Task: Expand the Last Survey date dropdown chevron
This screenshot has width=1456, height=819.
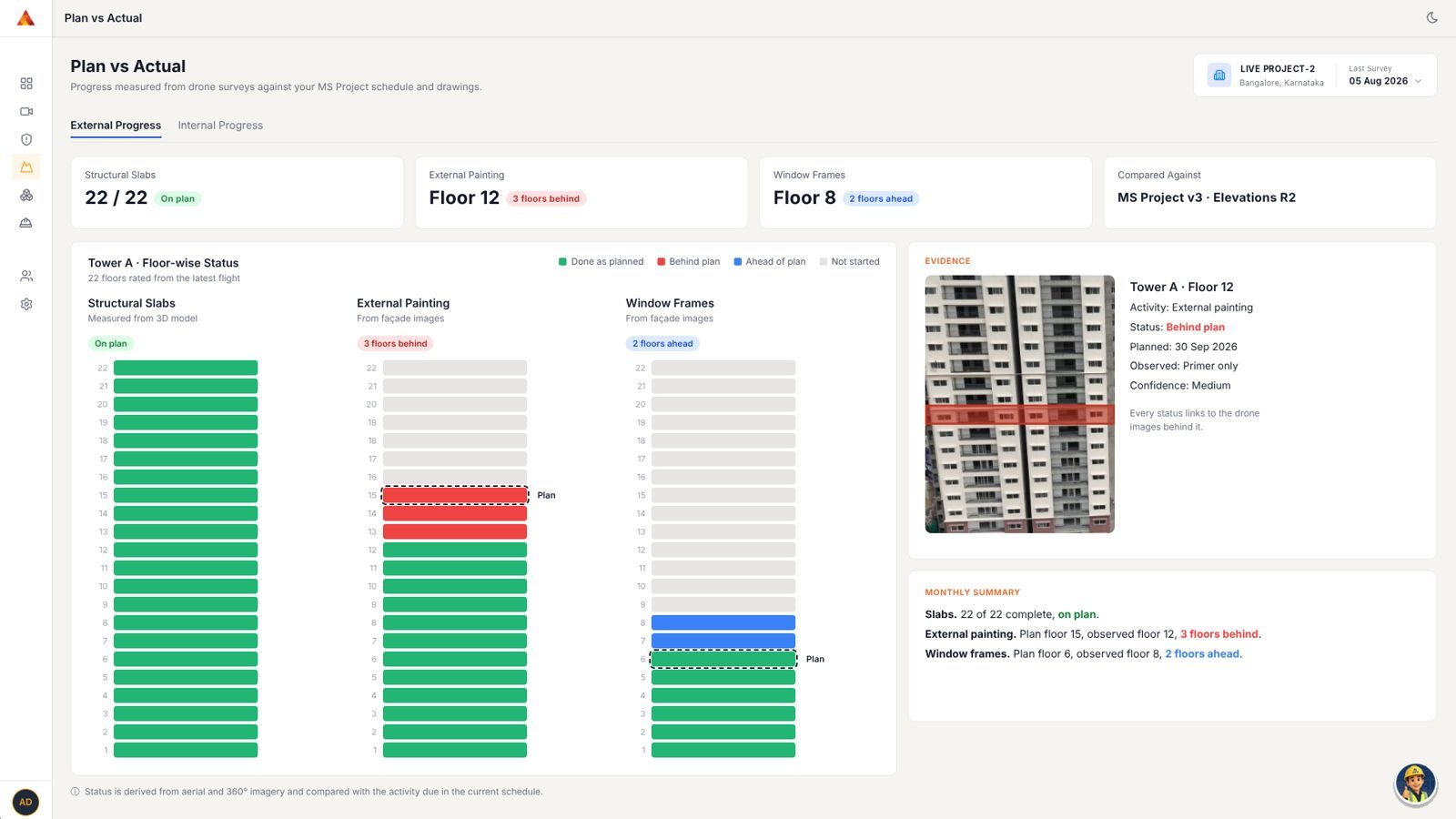Action: pos(1418,81)
